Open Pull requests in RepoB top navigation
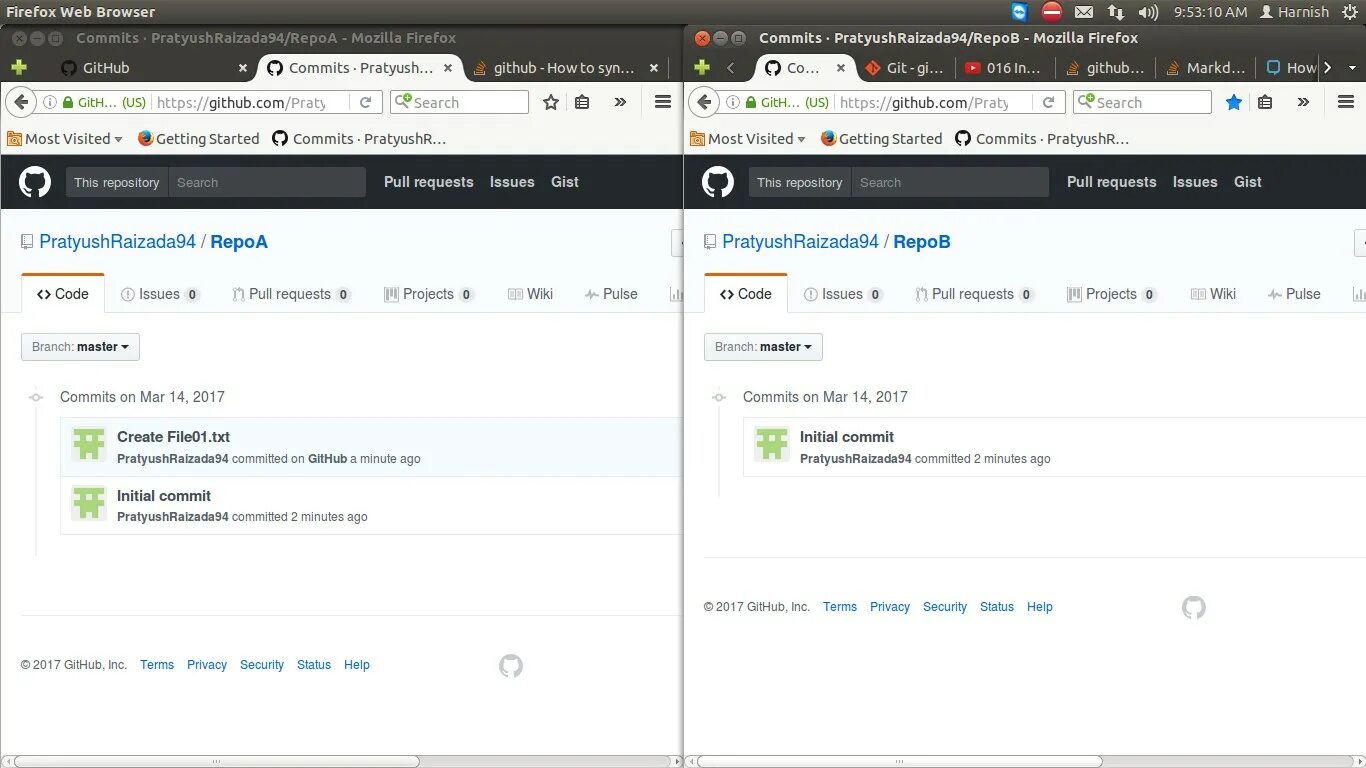 tap(1112, 182)
